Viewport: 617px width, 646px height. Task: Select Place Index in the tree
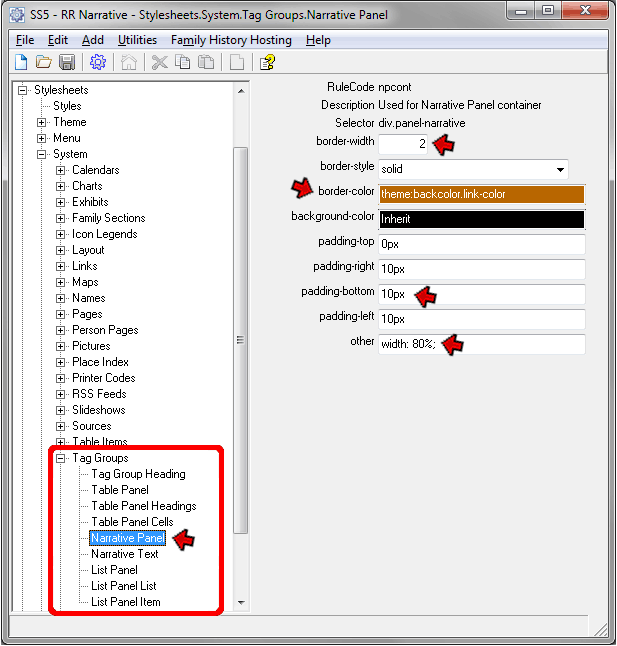coord(100,363)
